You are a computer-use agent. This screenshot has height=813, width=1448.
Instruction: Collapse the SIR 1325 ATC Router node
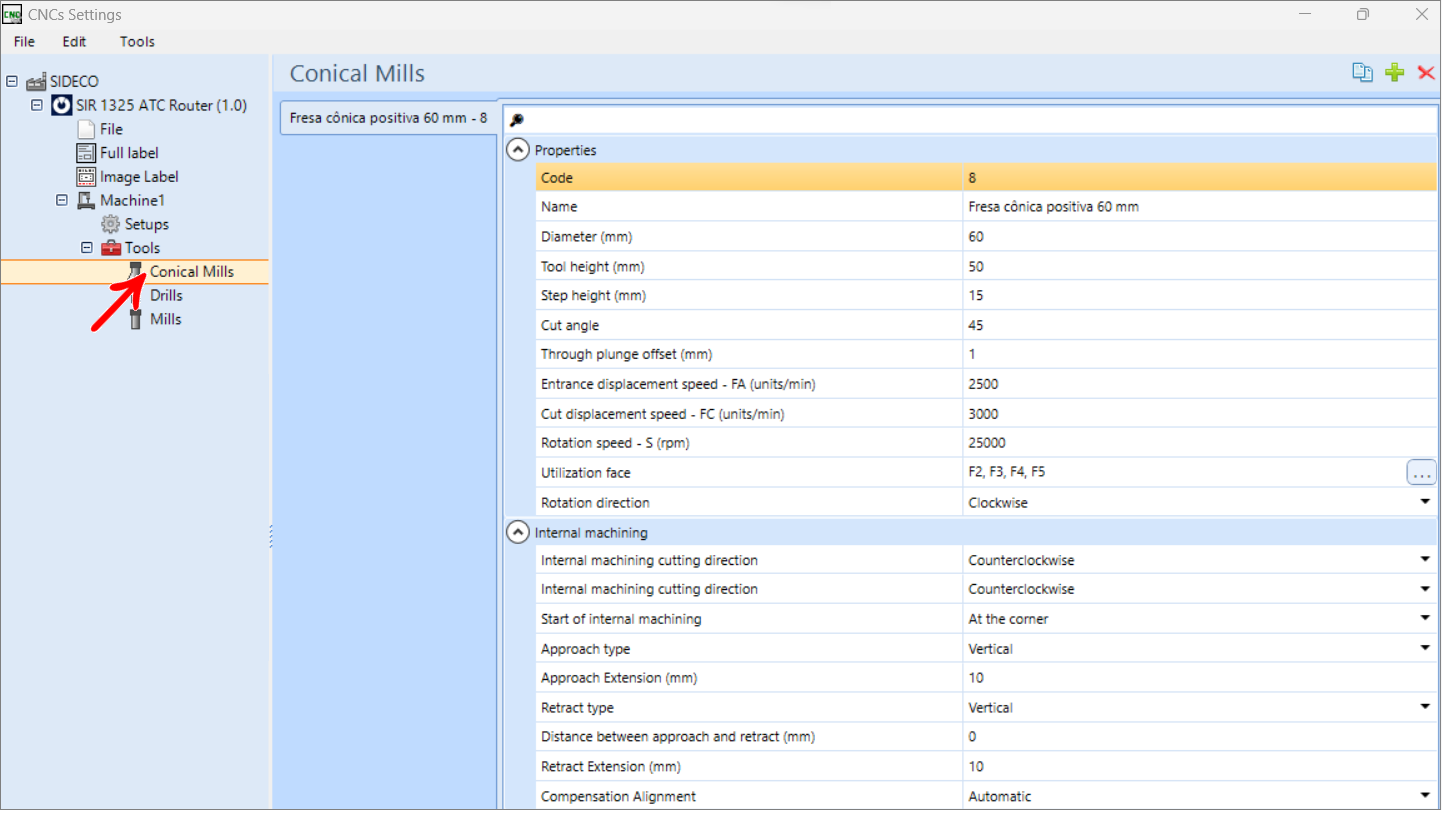pyautogui.click(x=37, y=105)
